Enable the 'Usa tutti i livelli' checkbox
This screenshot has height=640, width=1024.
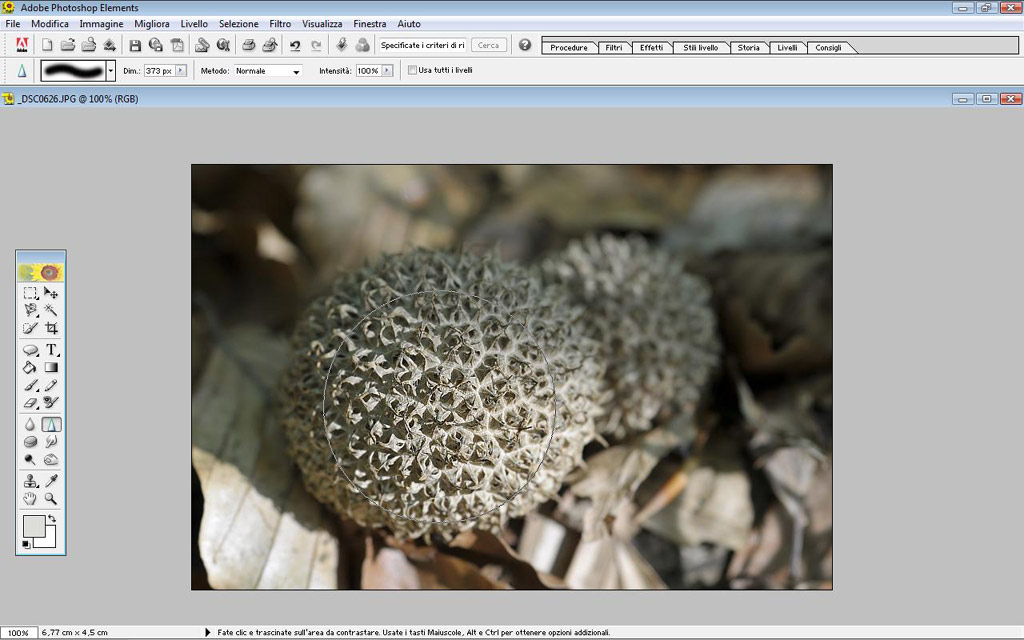412,71
